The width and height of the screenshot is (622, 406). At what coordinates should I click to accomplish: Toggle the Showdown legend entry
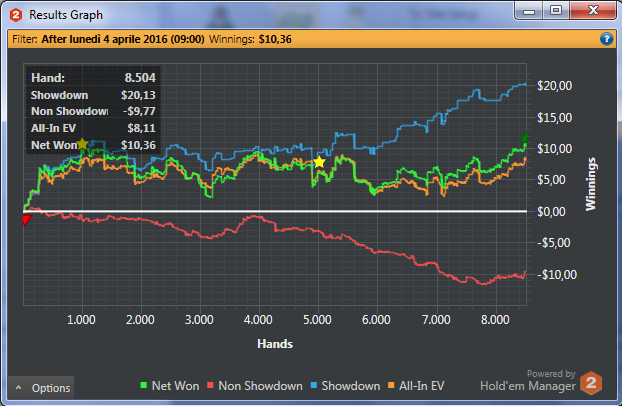click(345, 385)
